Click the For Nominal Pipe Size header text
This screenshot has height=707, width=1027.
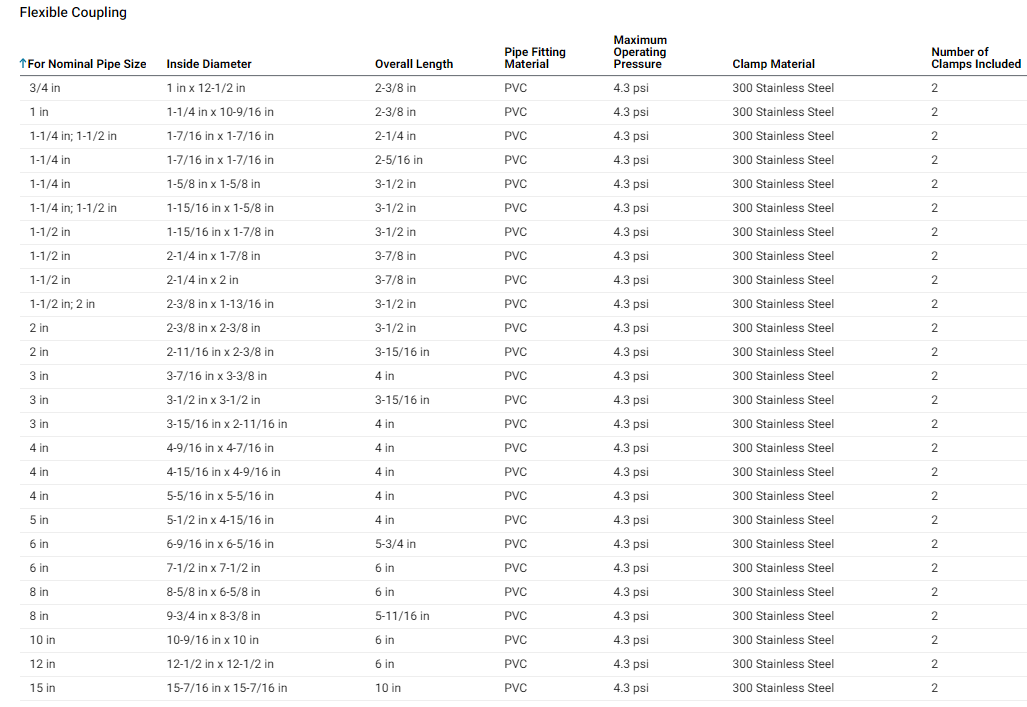[x=87, y=64]
